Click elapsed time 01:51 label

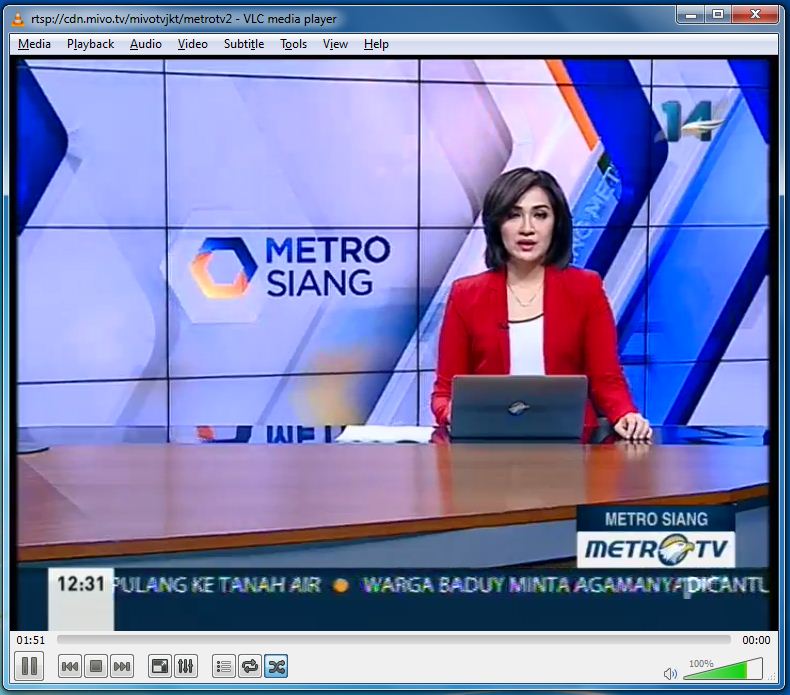pos(31,640)
